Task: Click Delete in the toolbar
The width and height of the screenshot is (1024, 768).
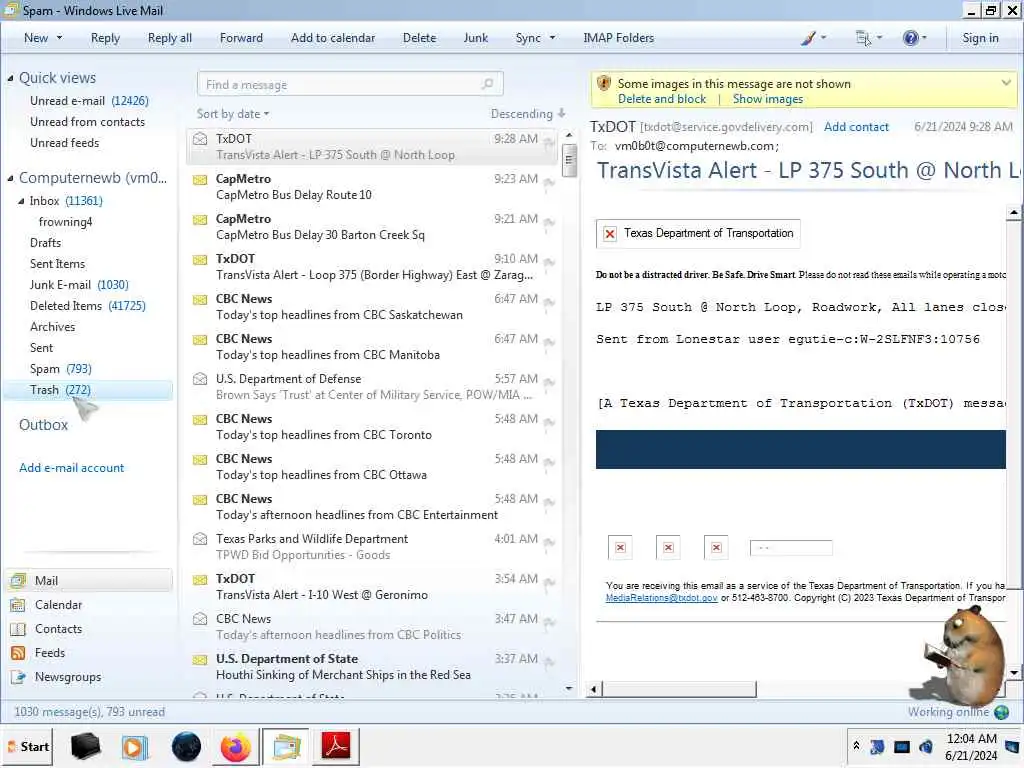Action: tap(419, 38)
